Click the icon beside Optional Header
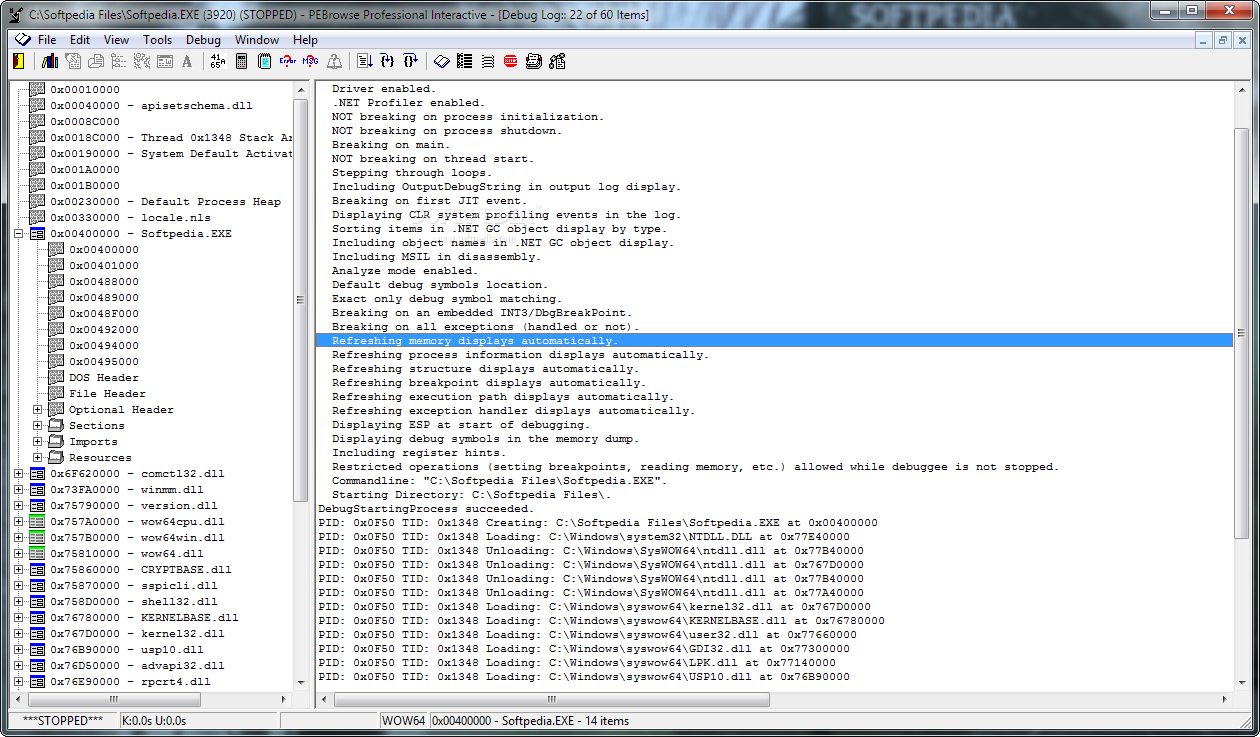Screen dimensions: 1260x737 tap(56, 409)
